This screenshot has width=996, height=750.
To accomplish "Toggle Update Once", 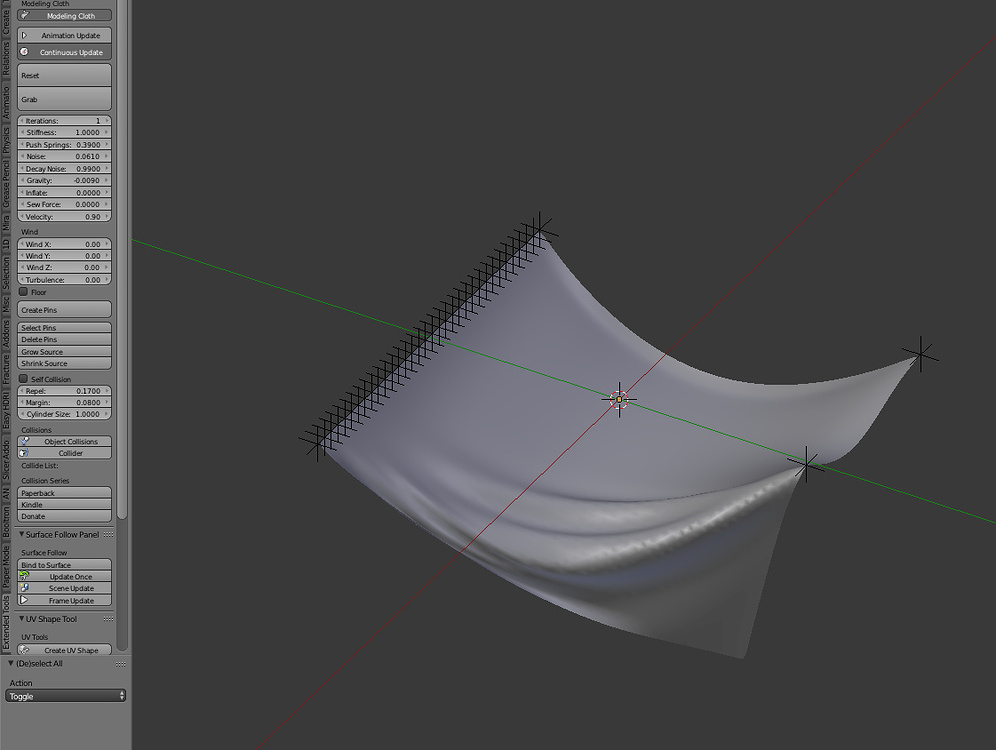I will (x=64, y=577).
